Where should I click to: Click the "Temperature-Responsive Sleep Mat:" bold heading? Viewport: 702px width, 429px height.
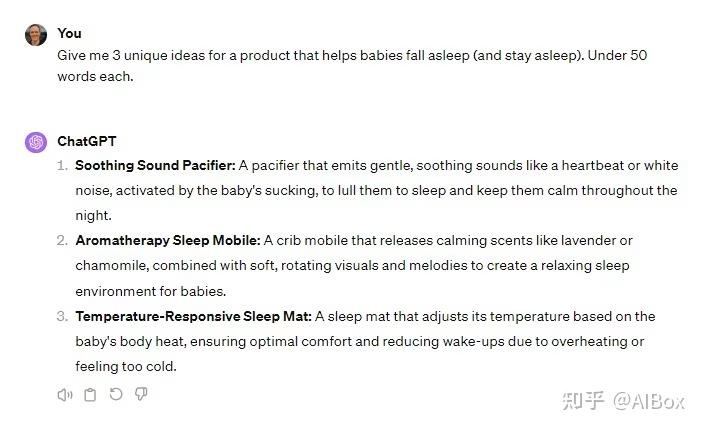coord(193,316)
